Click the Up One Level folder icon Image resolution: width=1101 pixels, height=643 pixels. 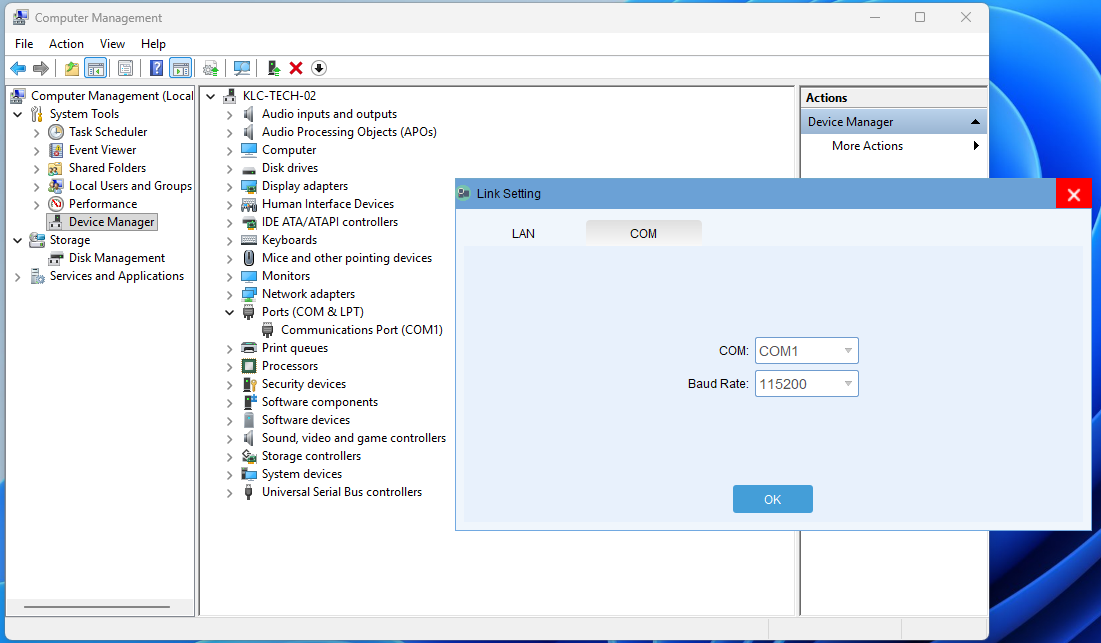pos(72,68)
